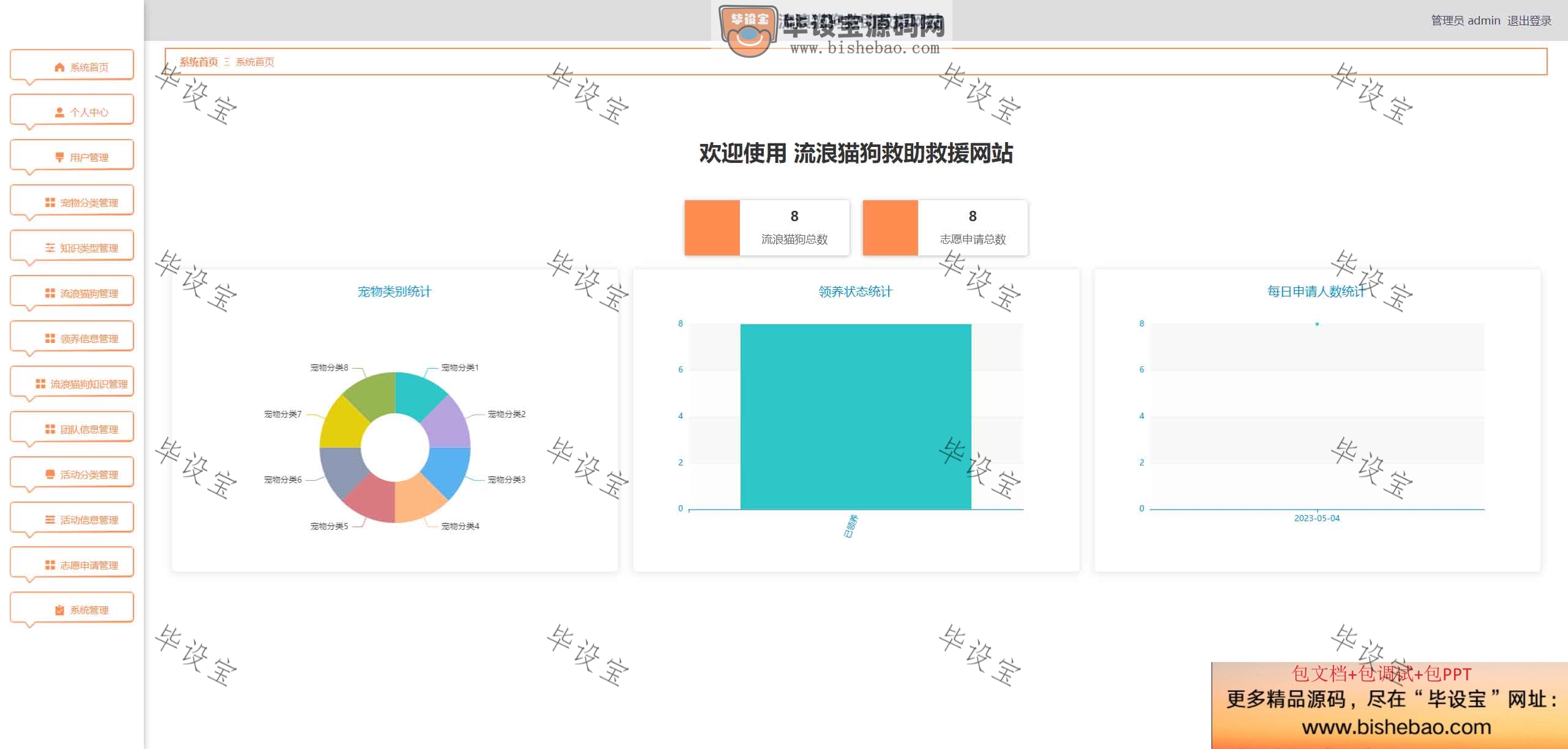
Task: Click the 宠物分类5 chart label
Action: pyautogui.click(x=330, y=526)
